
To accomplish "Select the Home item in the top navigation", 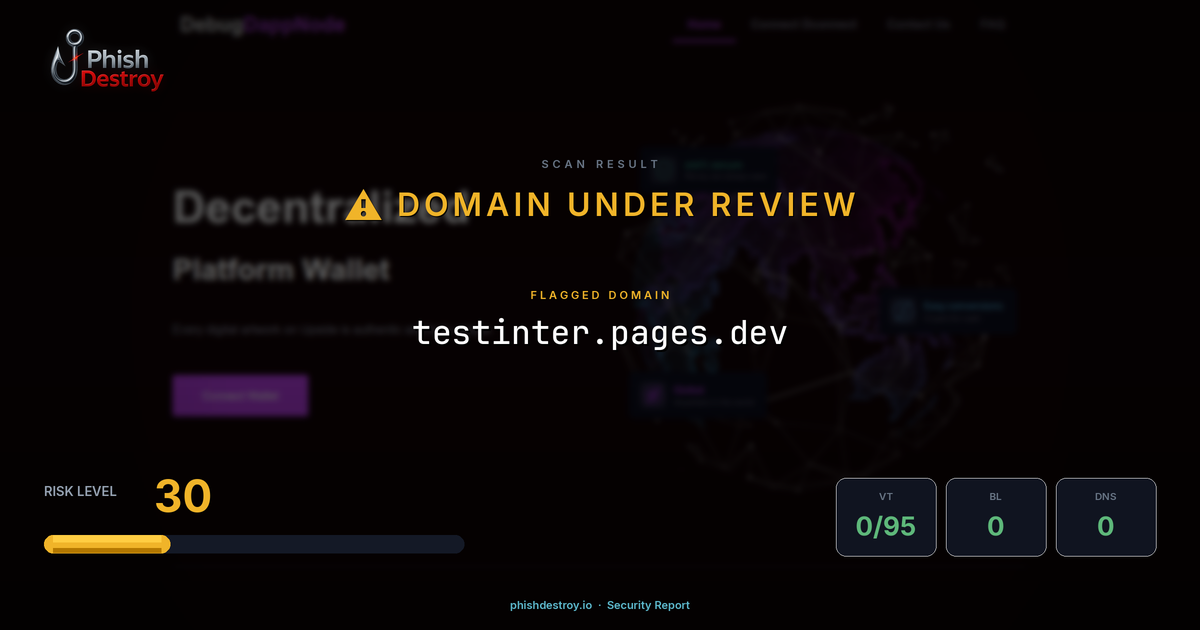I will (x=704, y=24).
